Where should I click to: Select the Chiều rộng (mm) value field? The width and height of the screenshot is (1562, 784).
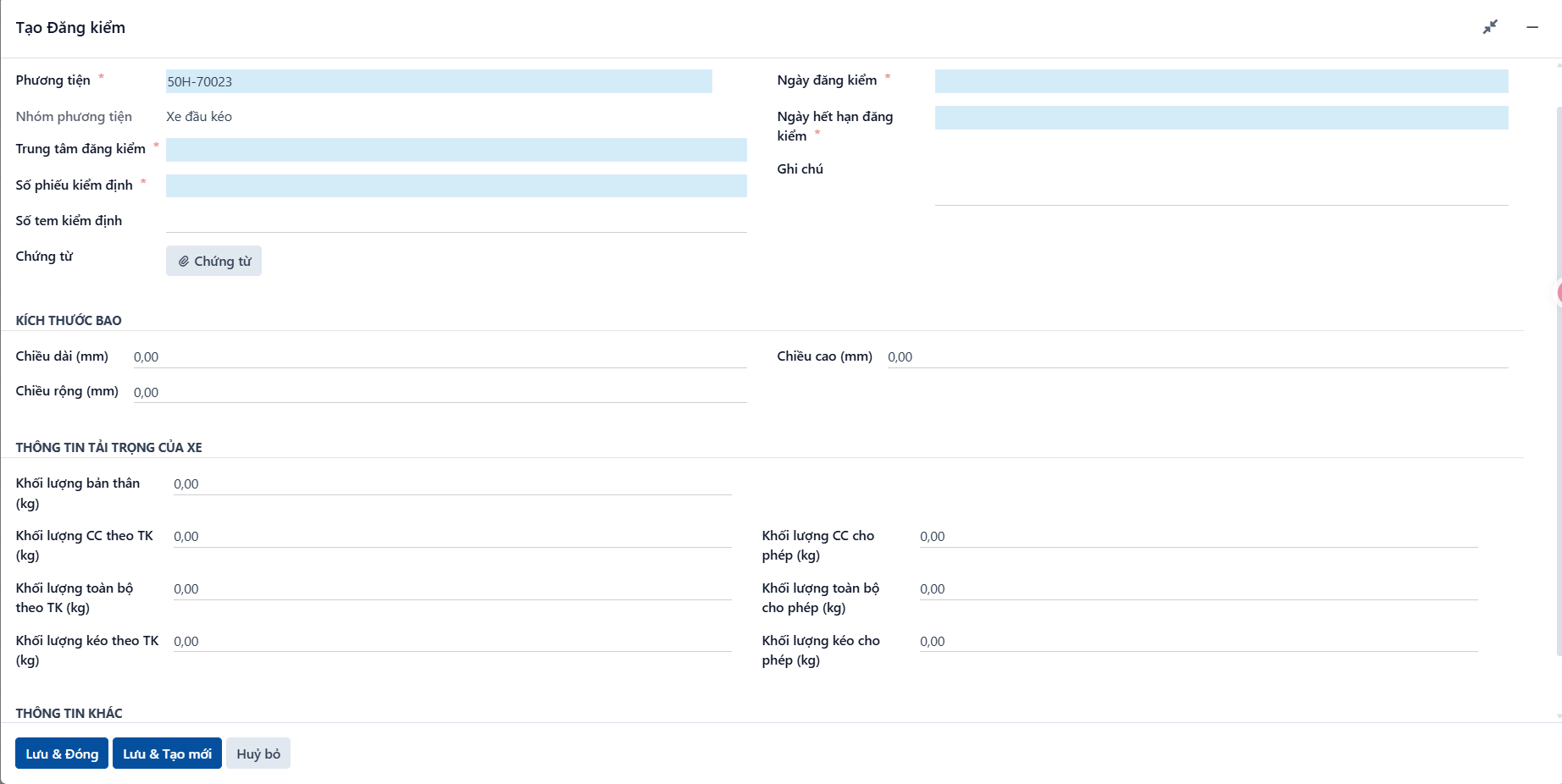pos(440,392)
